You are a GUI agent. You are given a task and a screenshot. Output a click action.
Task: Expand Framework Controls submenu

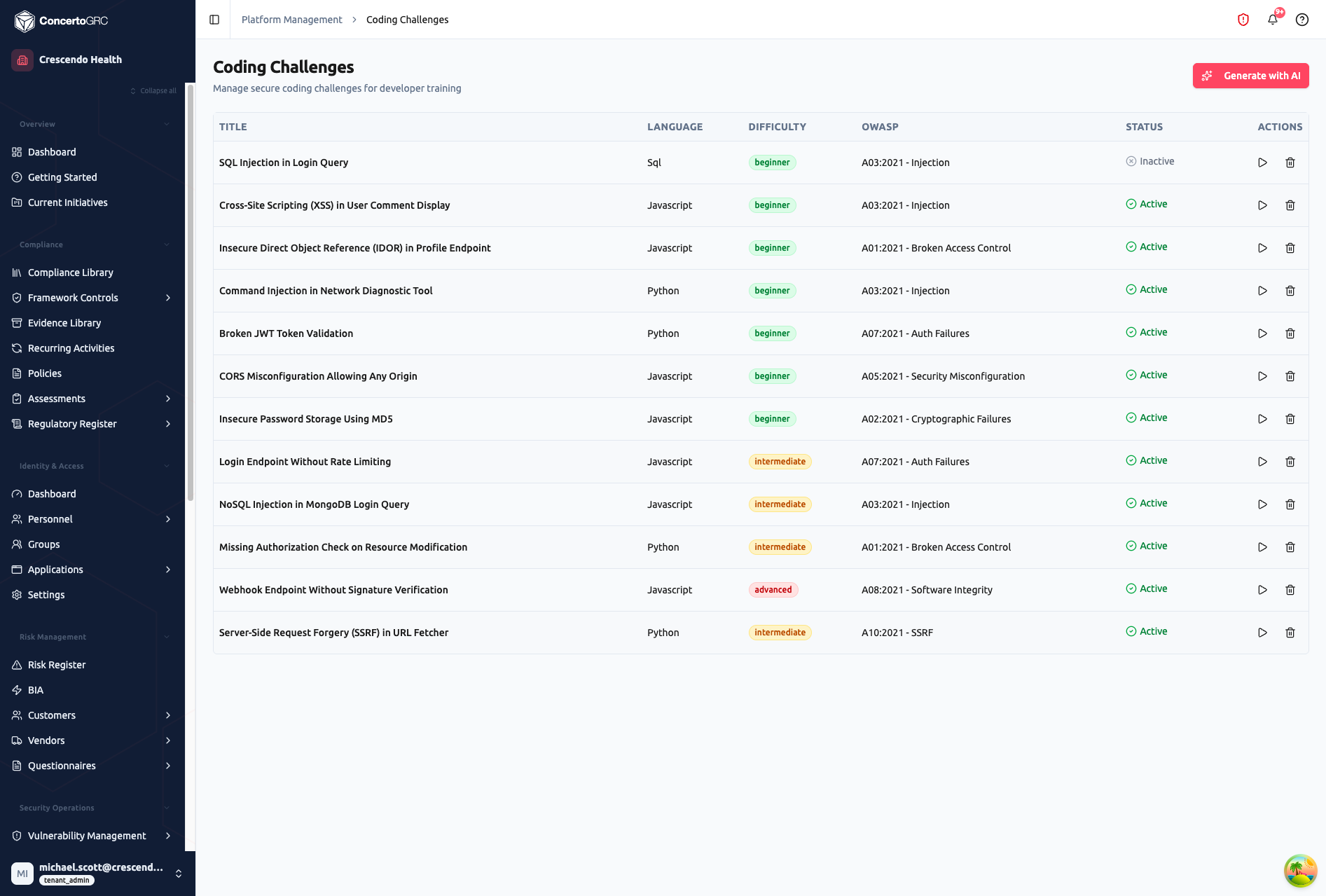[x=168, y=298]
